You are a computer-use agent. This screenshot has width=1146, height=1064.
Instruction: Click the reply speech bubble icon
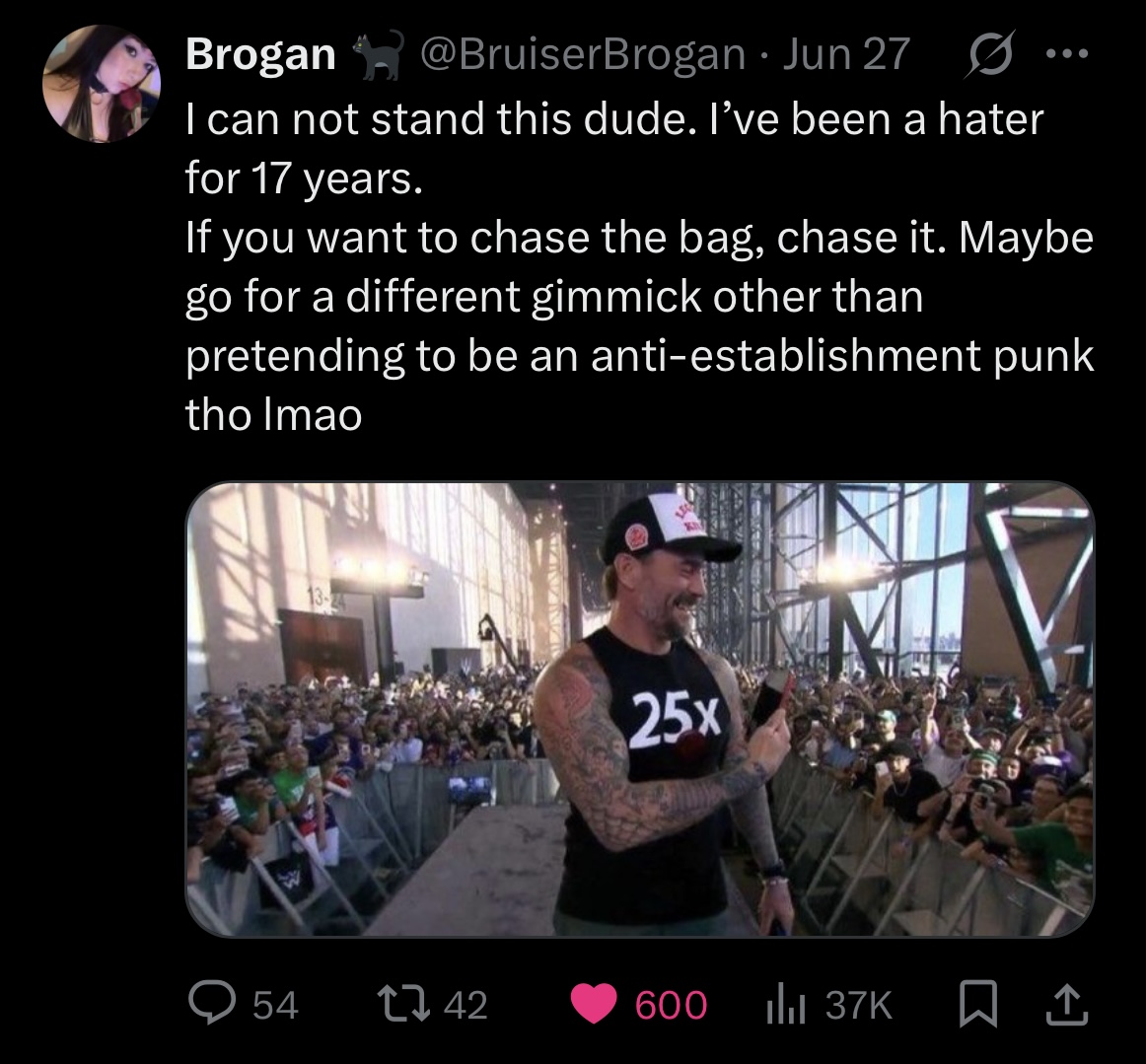click(210, 1004)
